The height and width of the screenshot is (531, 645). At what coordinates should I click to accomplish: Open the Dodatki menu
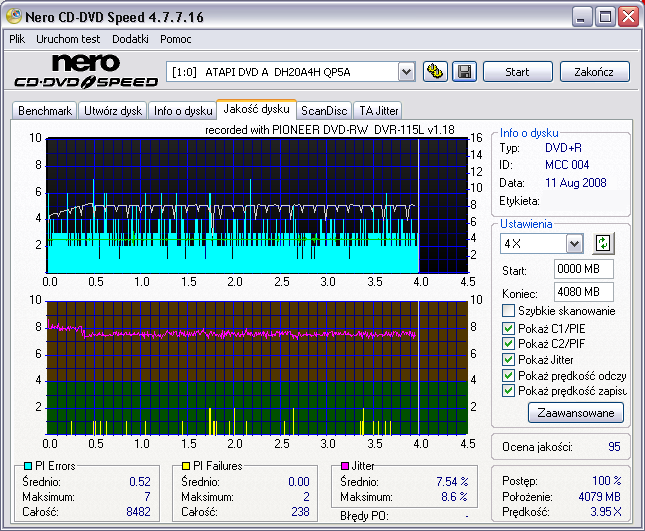tap(130, 39)
